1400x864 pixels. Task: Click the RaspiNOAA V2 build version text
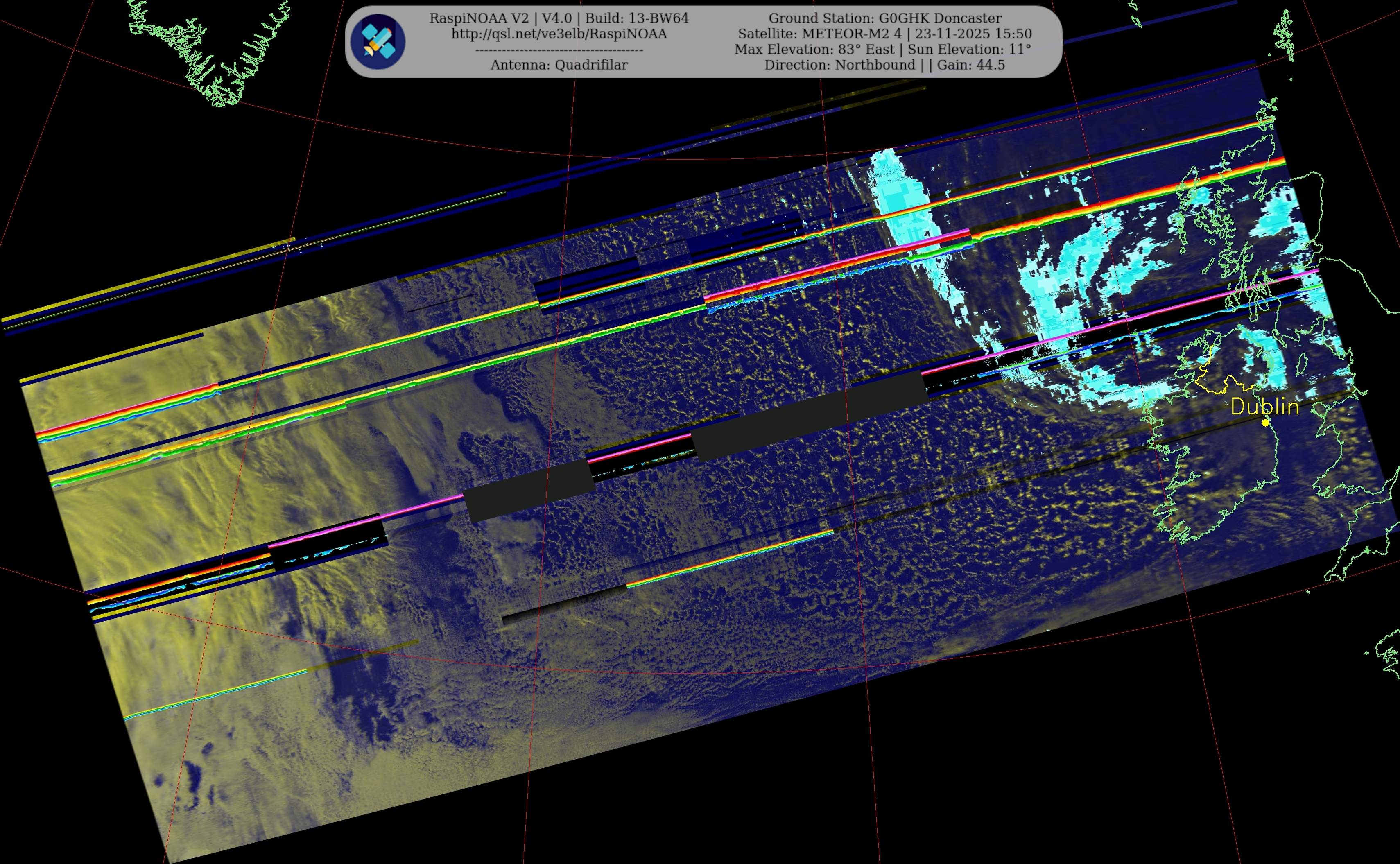[x=559, y=18]
